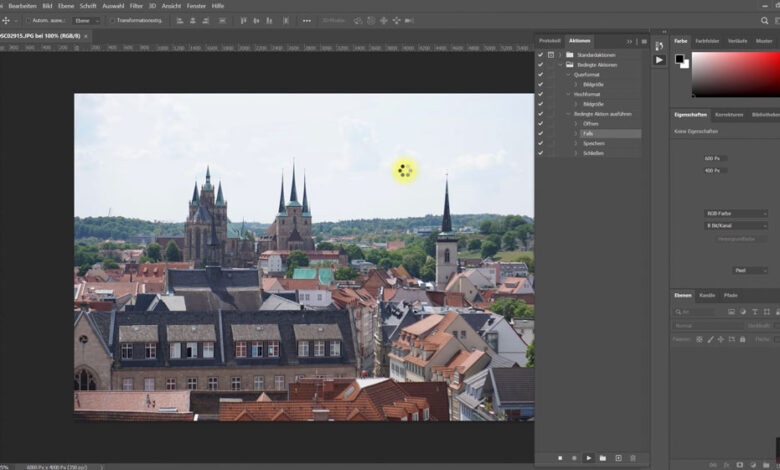Collapse the Bedingte Aktionen set

pos(561,65)
